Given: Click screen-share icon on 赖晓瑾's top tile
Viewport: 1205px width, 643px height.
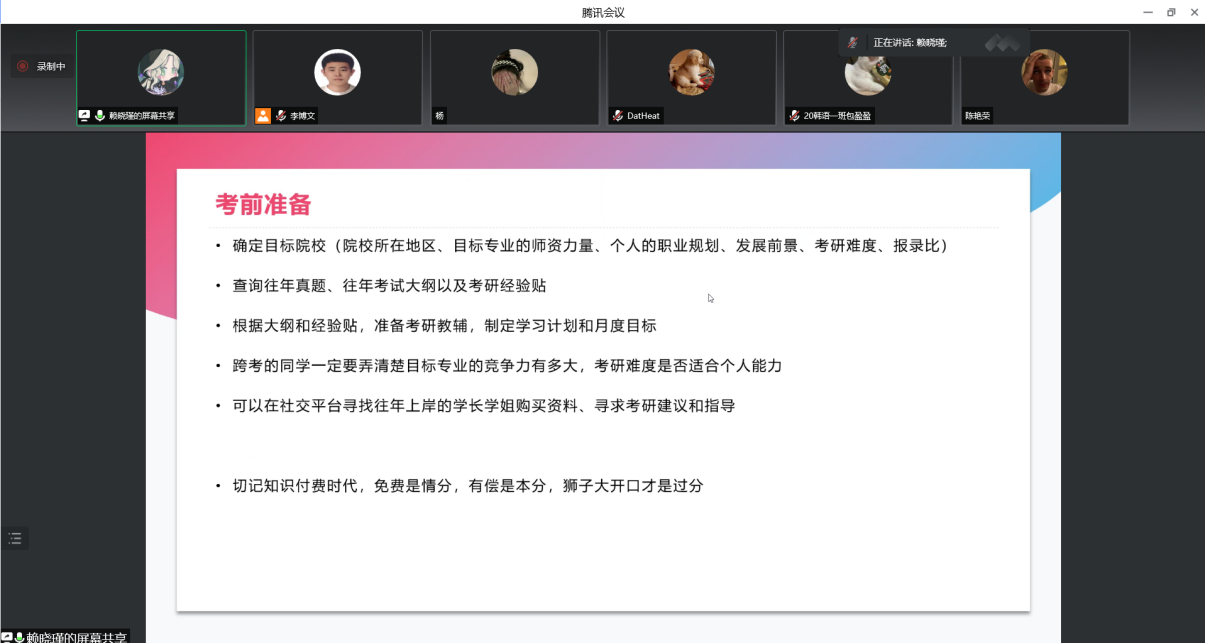Looking at the screenshot, I should [85, 116].
